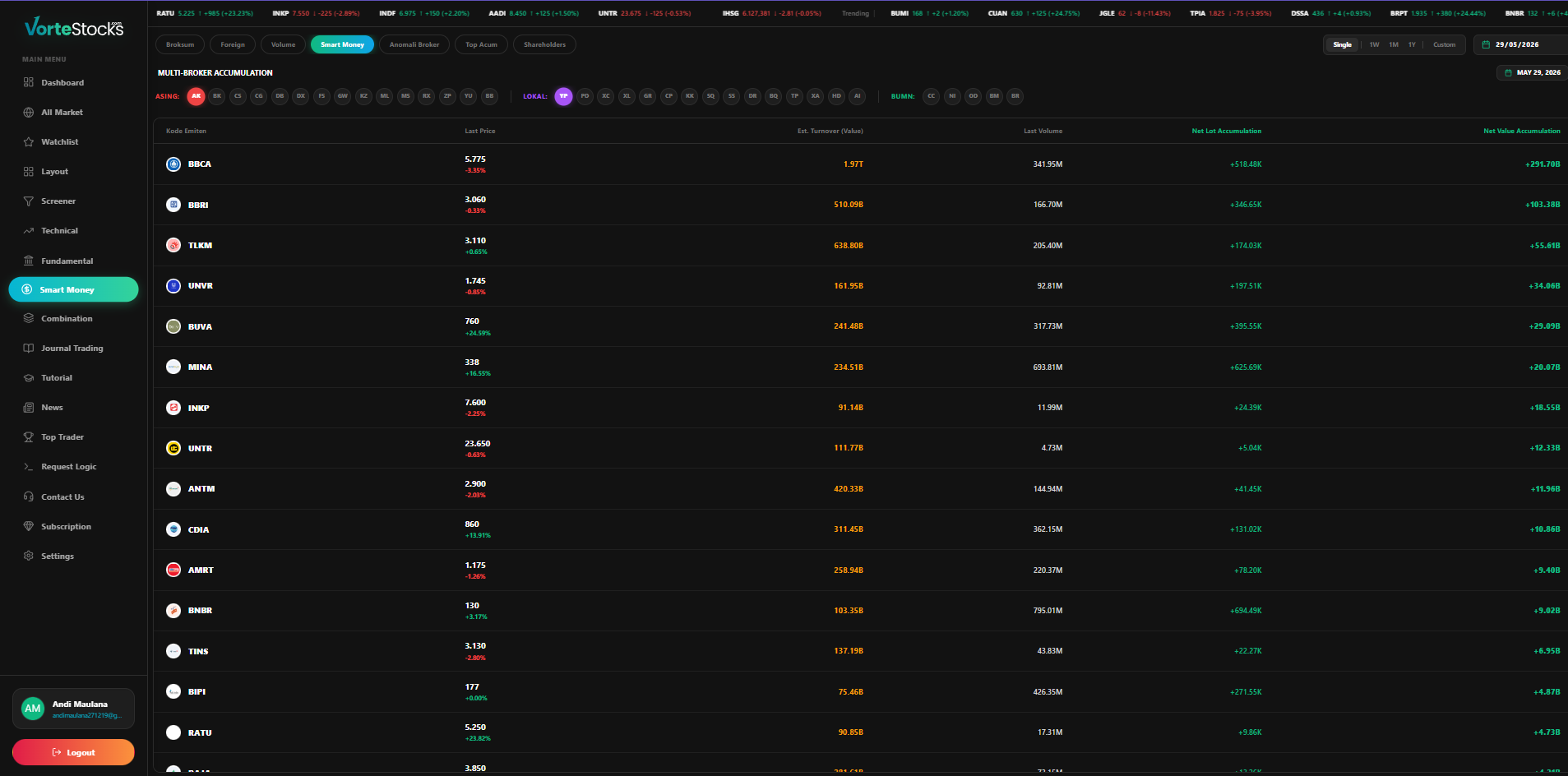Open Journal Trading book icon
The height and width of the screenshot is (776, 1568).
pyautogui.click(x=29, y=348)
